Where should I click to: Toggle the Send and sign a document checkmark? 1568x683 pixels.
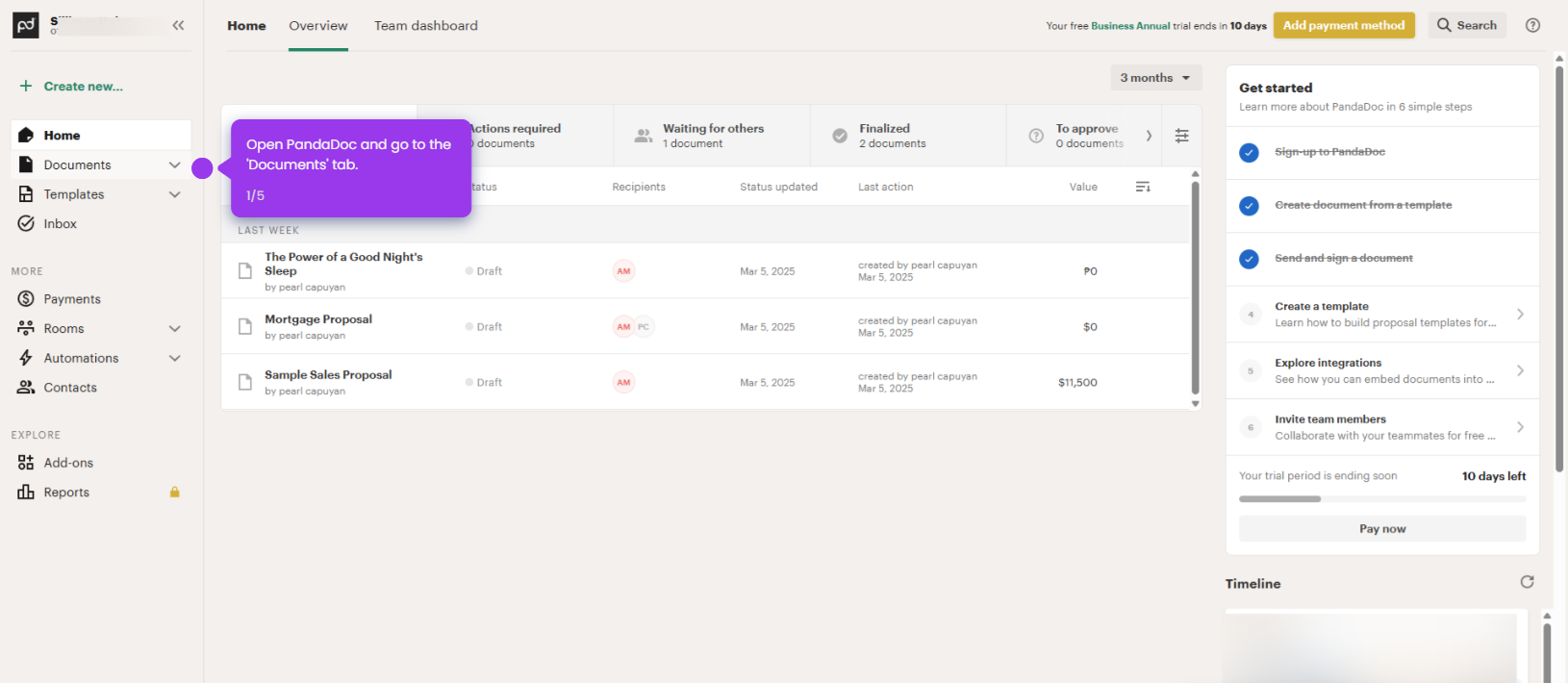pyautogui.click(x=1249, y=259)
